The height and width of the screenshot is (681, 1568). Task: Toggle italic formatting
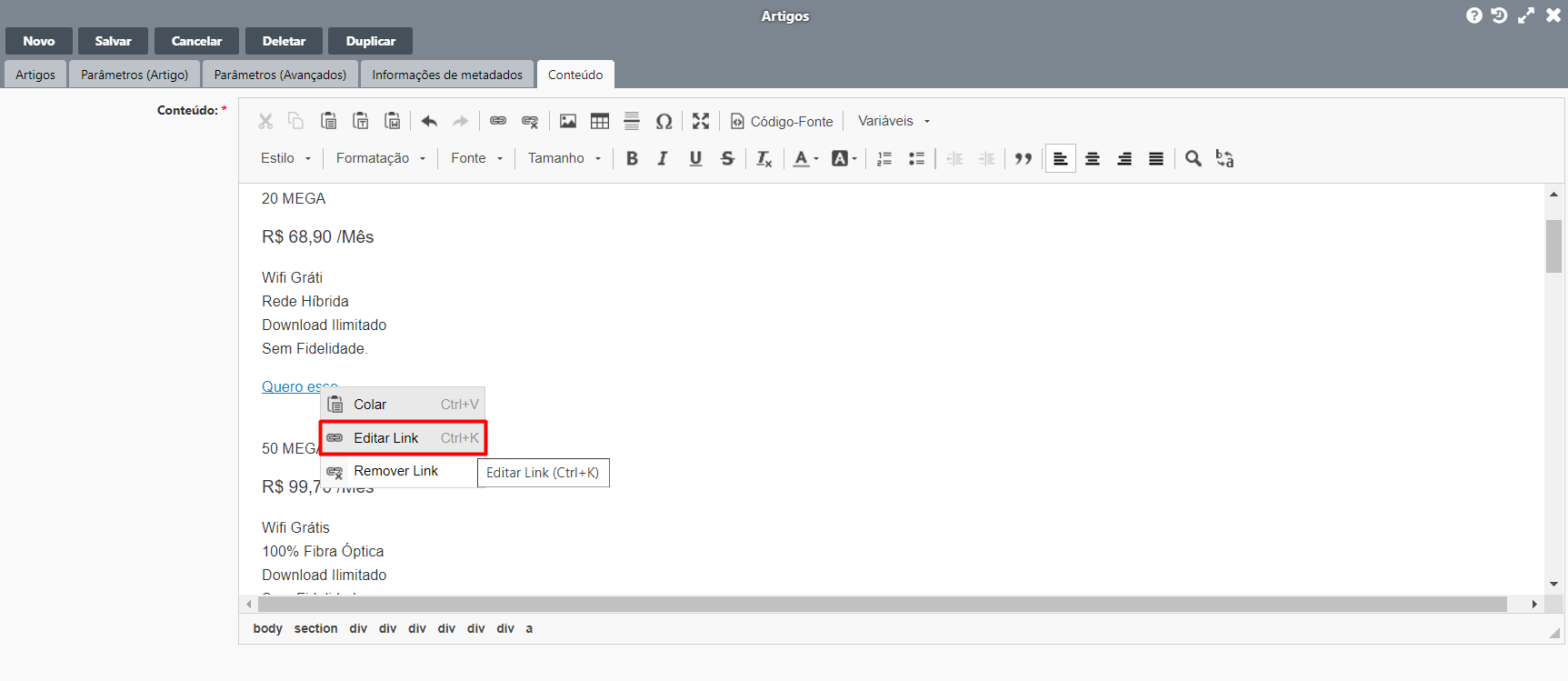[x=664, y=158]
